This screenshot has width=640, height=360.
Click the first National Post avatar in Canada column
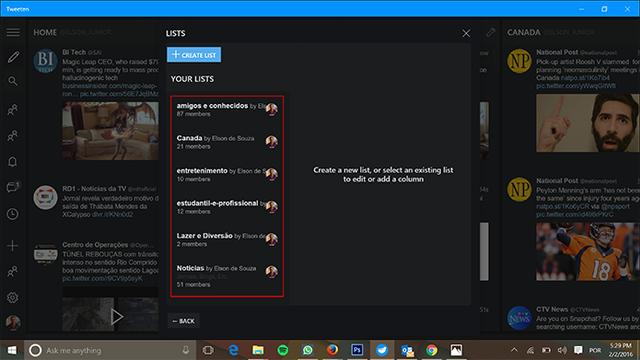[x=519, y=61]
